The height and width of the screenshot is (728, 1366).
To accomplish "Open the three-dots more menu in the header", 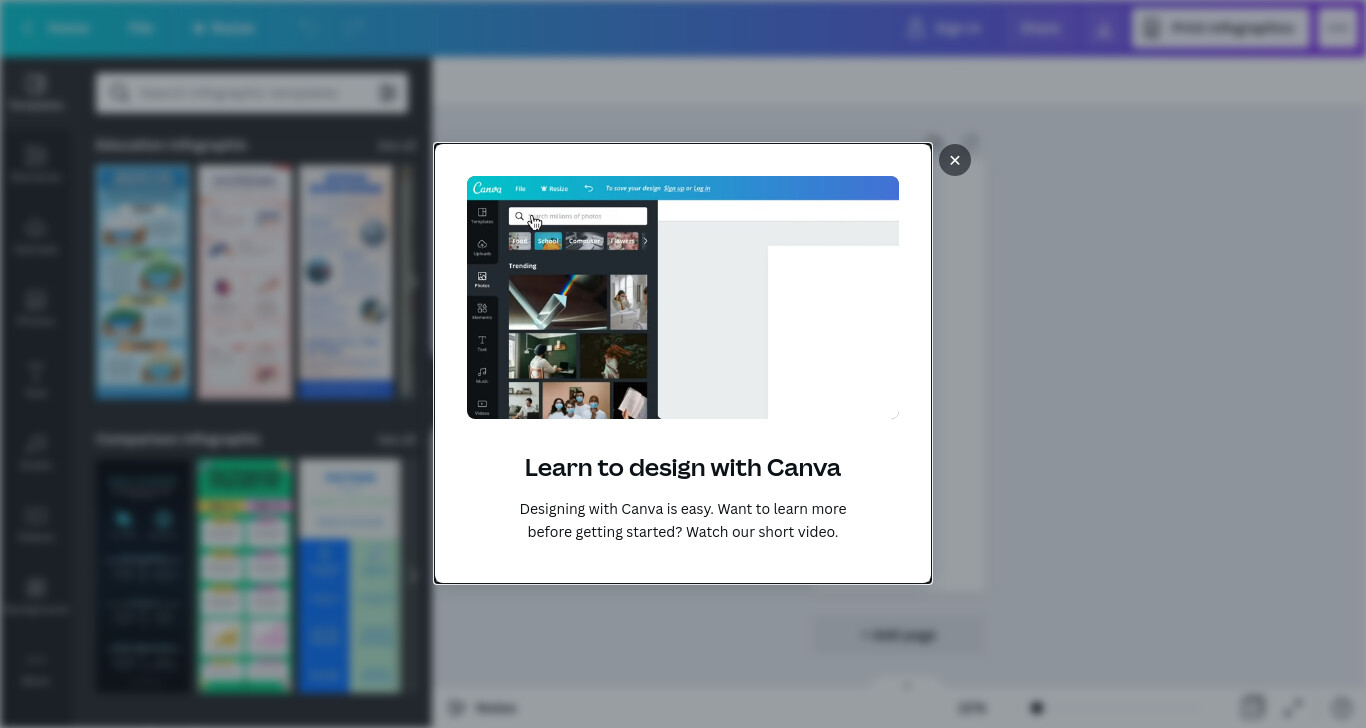I will (1338, 28).
